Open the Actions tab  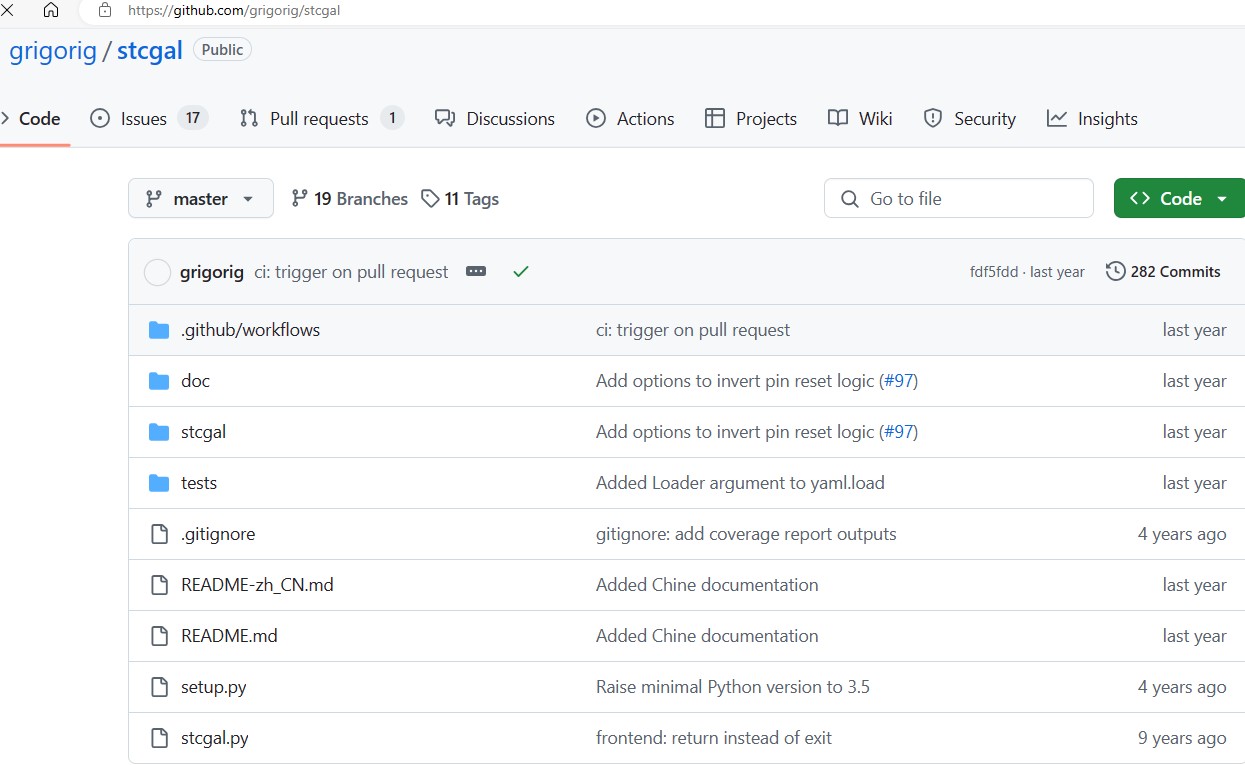(x=630, y=118)
